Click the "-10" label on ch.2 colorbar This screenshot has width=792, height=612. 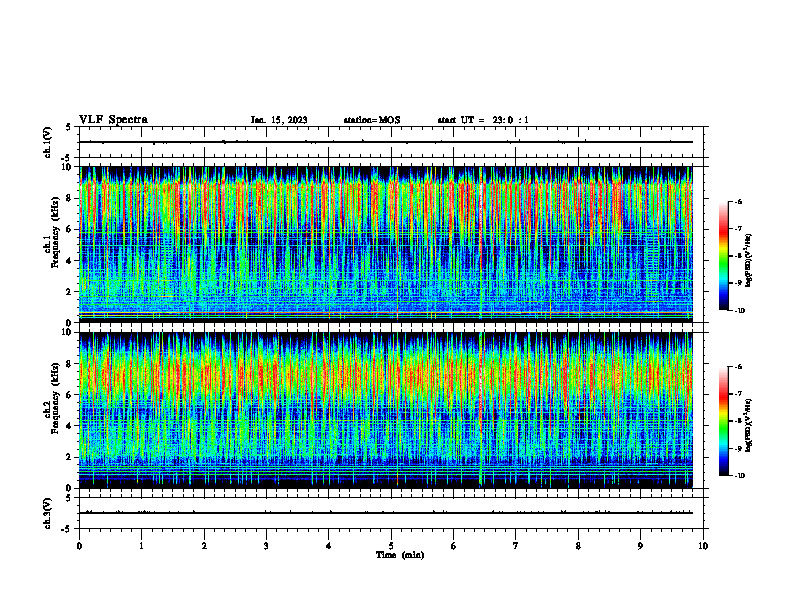(740, 476)
